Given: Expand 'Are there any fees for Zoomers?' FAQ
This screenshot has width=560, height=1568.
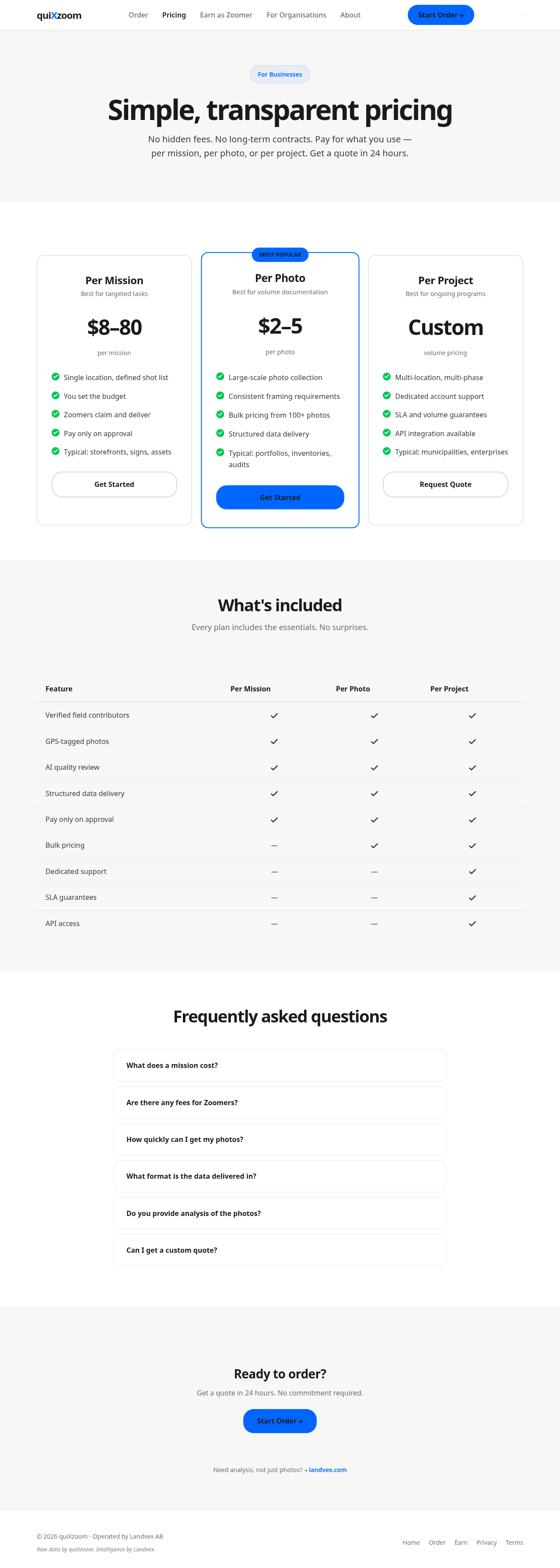Looking at the screenshot, I should click(280, 1103).
